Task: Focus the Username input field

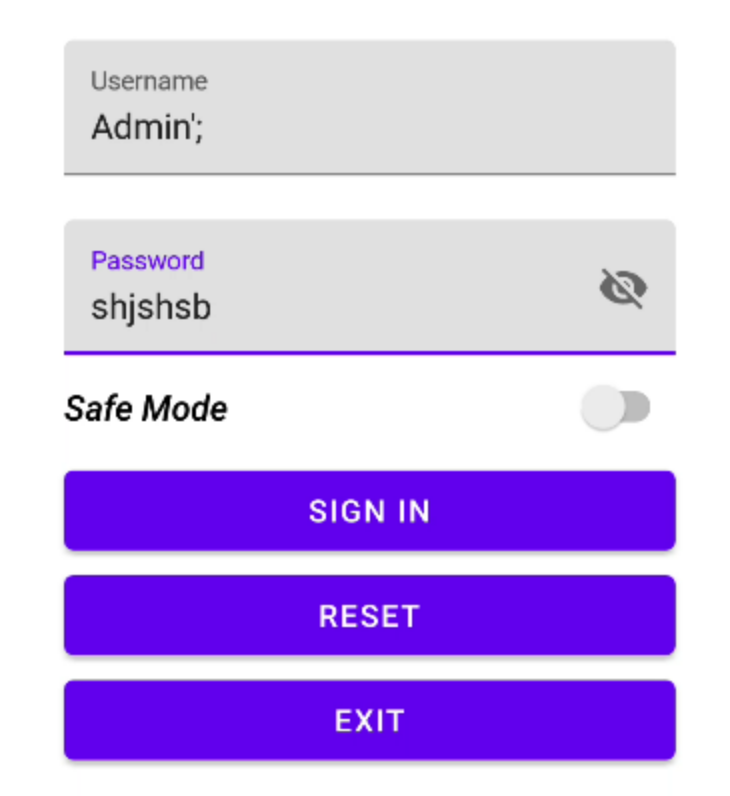Action: (x=370, y=108)
